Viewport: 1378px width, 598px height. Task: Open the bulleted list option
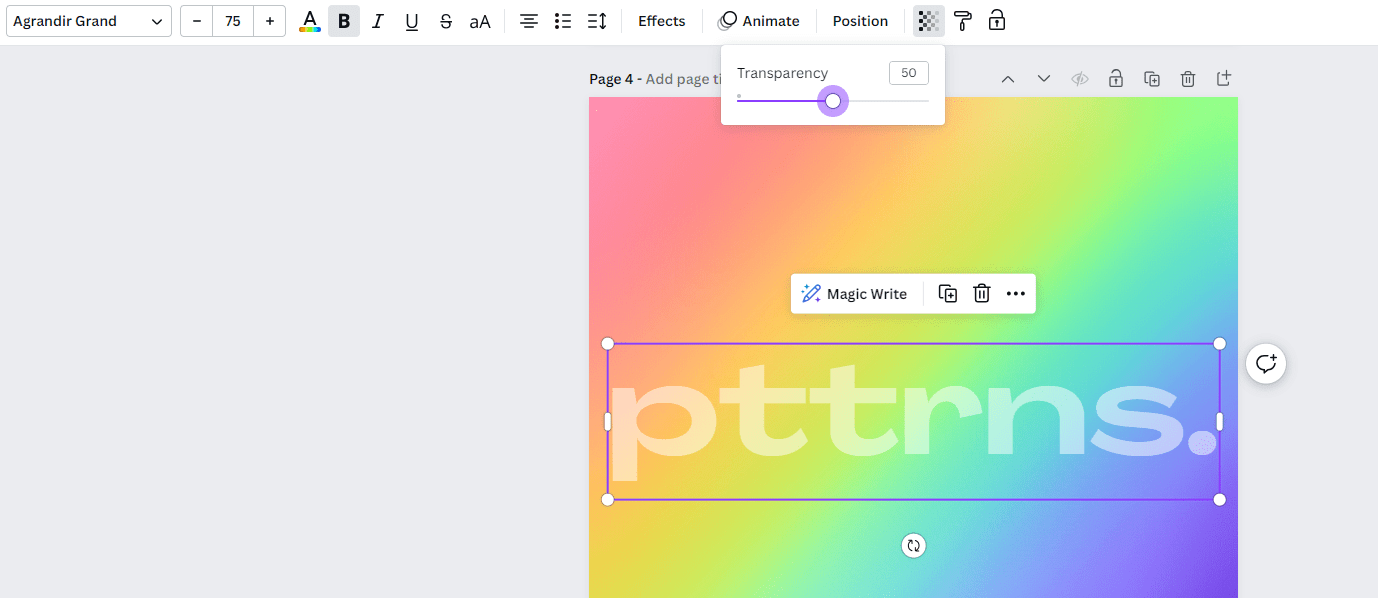pos(562,20)
